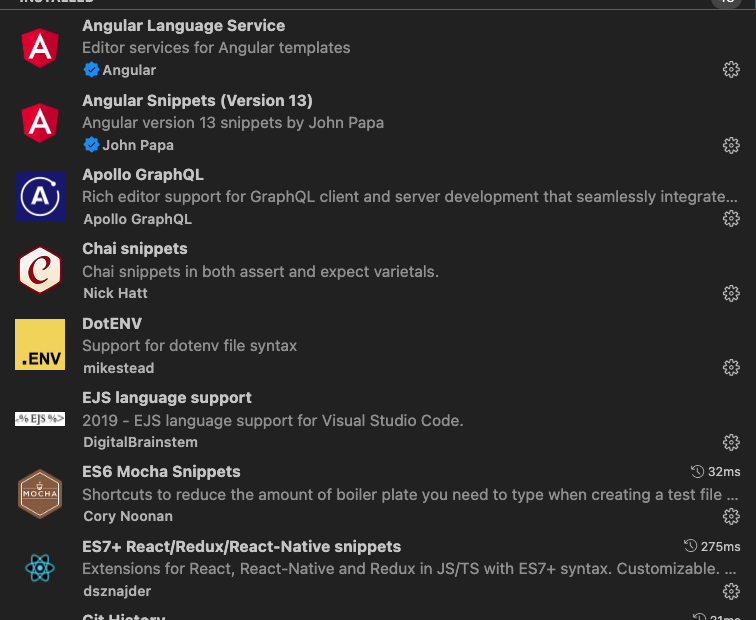Click publisher name Angular

click(x=129, y=70)
